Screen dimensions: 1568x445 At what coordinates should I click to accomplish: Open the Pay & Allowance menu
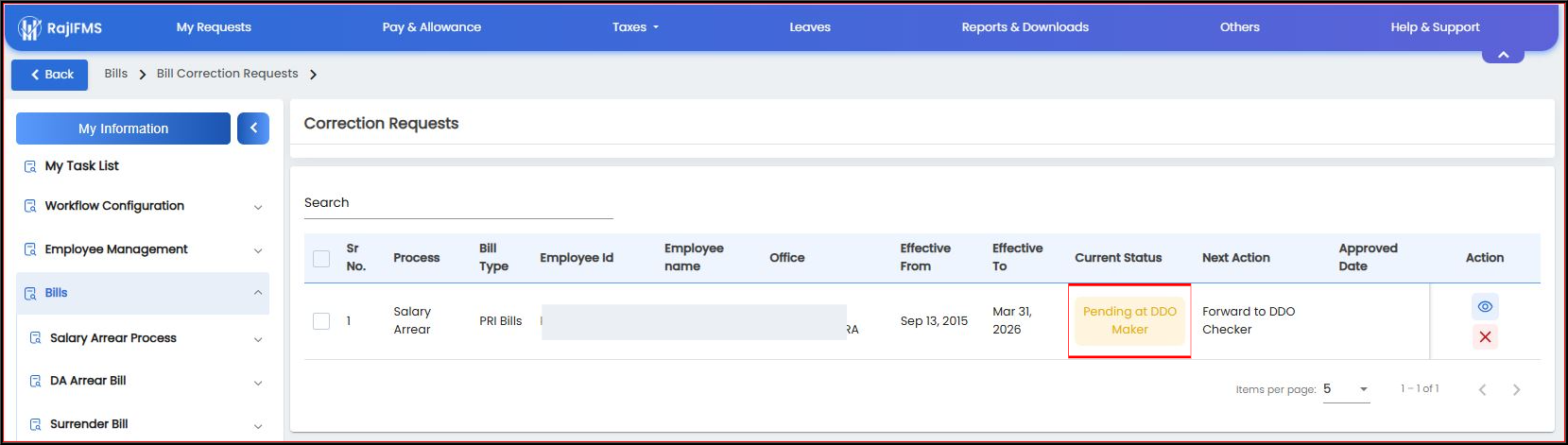pyautogui.click(x=432, y=27)
